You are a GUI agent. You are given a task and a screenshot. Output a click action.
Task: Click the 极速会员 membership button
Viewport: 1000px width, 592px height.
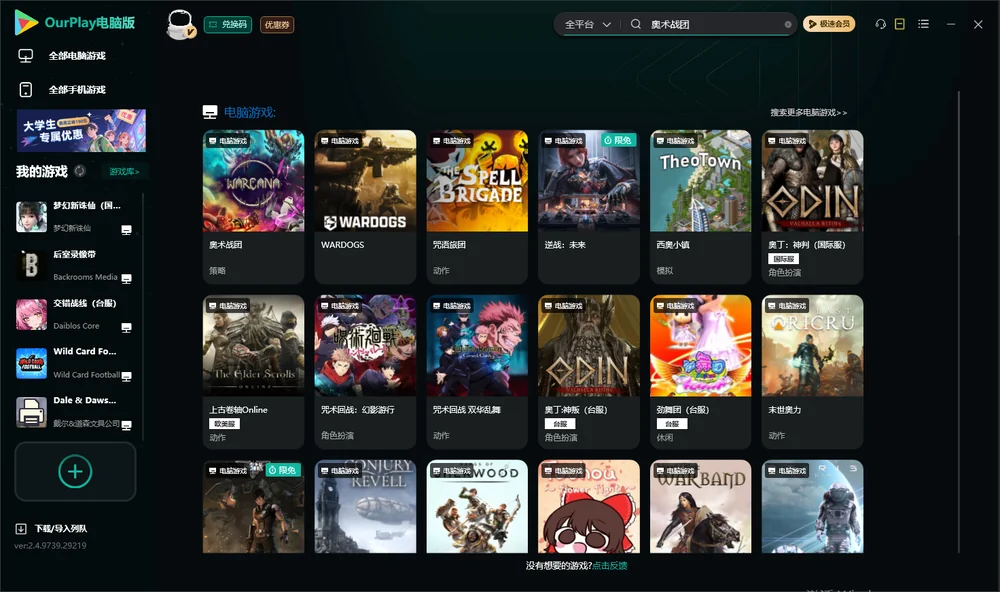click(x=829, y=24)
